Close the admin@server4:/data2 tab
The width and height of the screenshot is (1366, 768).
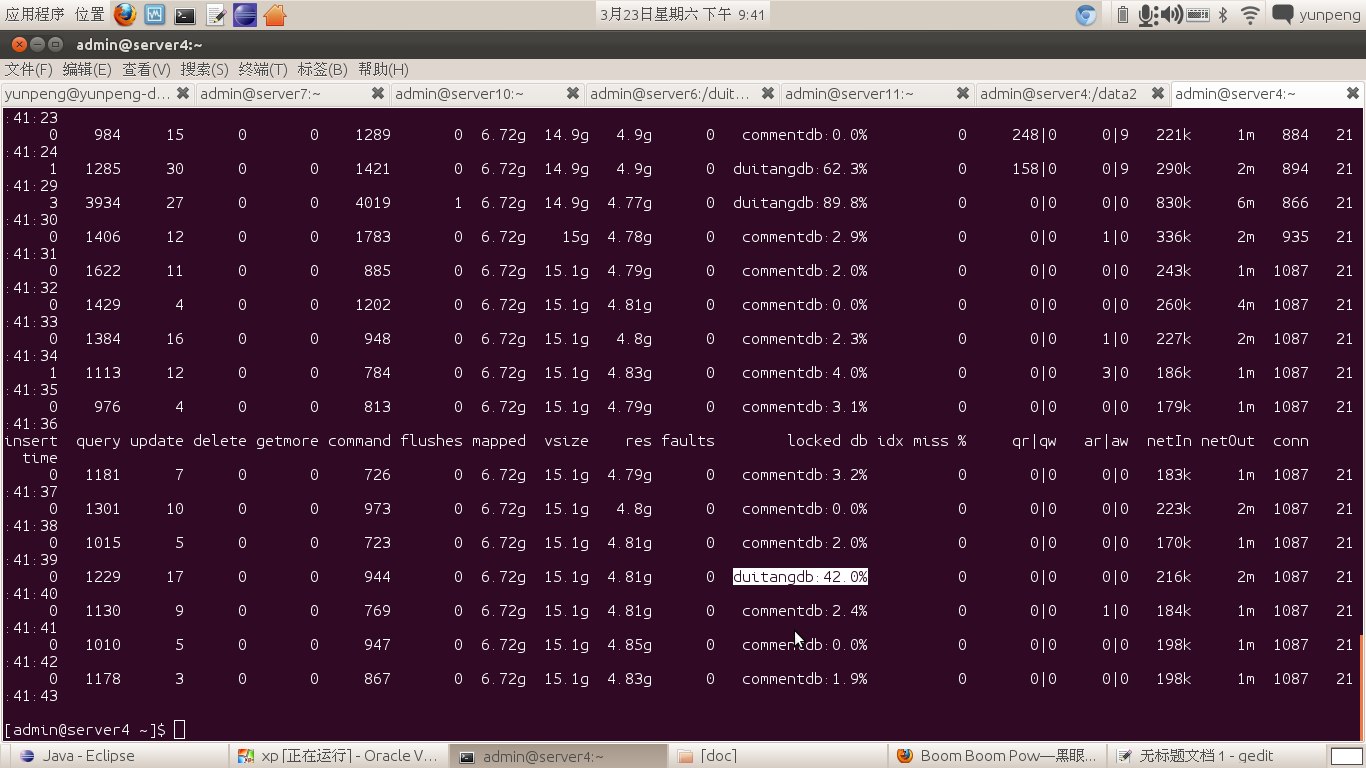click(x=1158, y=93)
